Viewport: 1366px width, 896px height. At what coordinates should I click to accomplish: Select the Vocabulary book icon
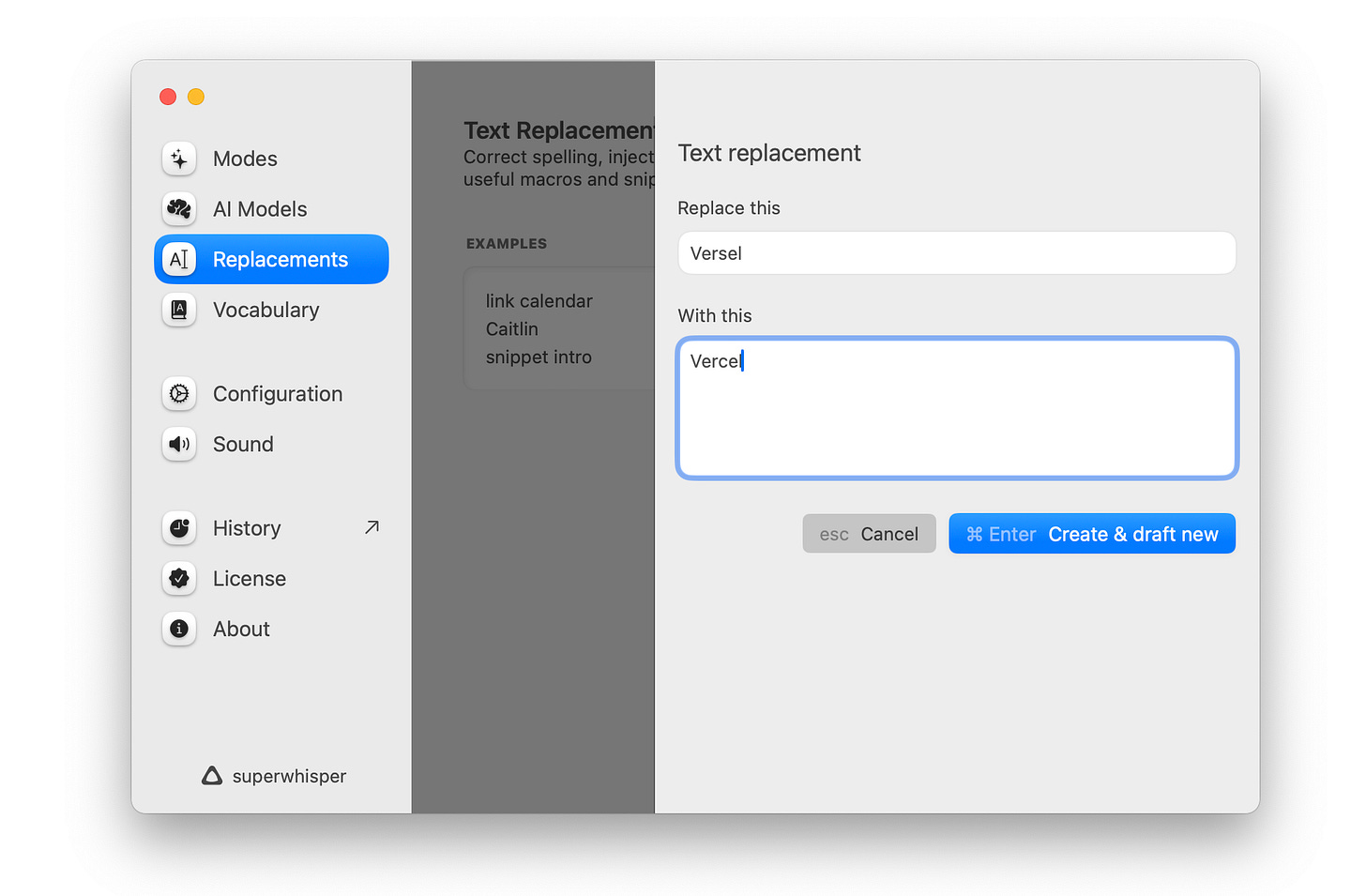coord(179,310)
